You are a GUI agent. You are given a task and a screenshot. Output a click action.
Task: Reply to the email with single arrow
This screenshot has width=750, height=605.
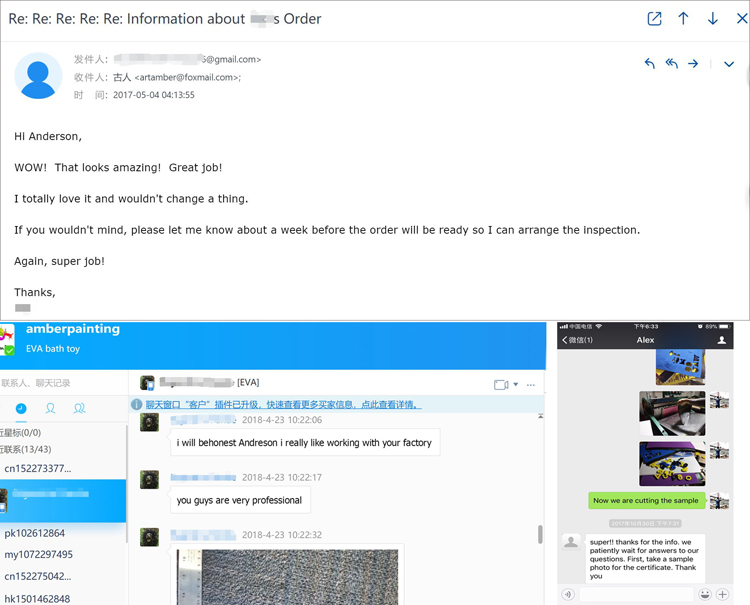tap(650, 64)
